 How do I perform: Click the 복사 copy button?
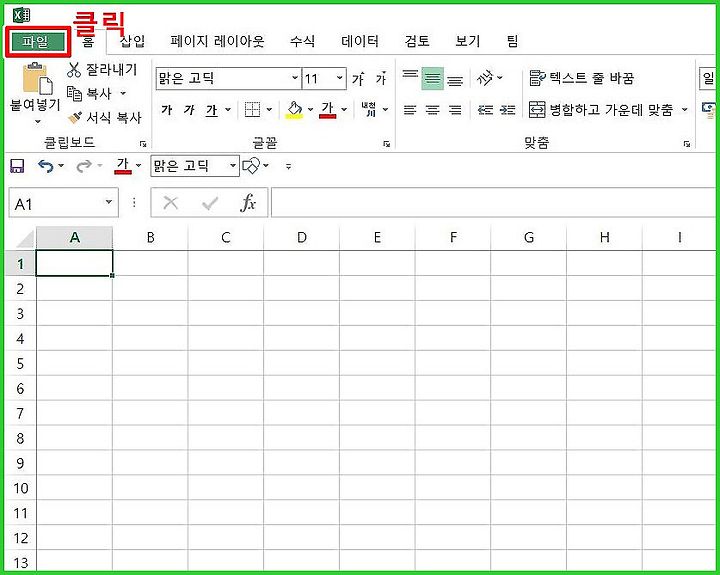[x=90, y=94]
